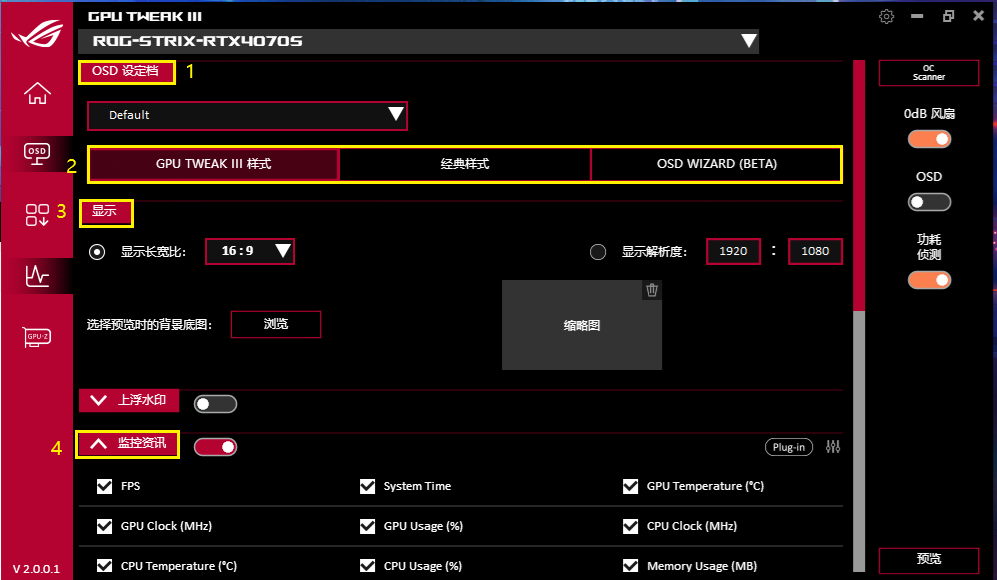Screen dimensions: 997x580
Task: Click the 缩略图 thumbnail preview box
Action: click(x=582, y=325)
